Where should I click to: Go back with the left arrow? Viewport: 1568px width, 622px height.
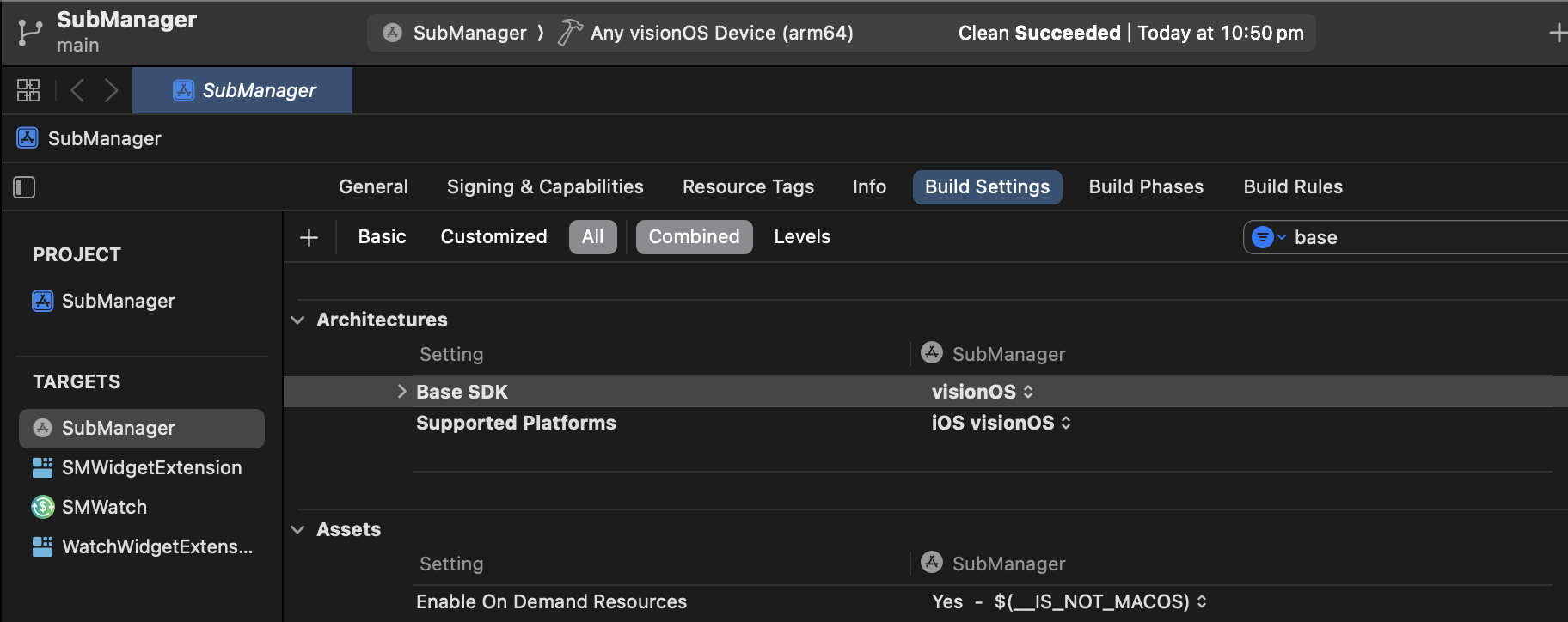click(x=77, y=90)
